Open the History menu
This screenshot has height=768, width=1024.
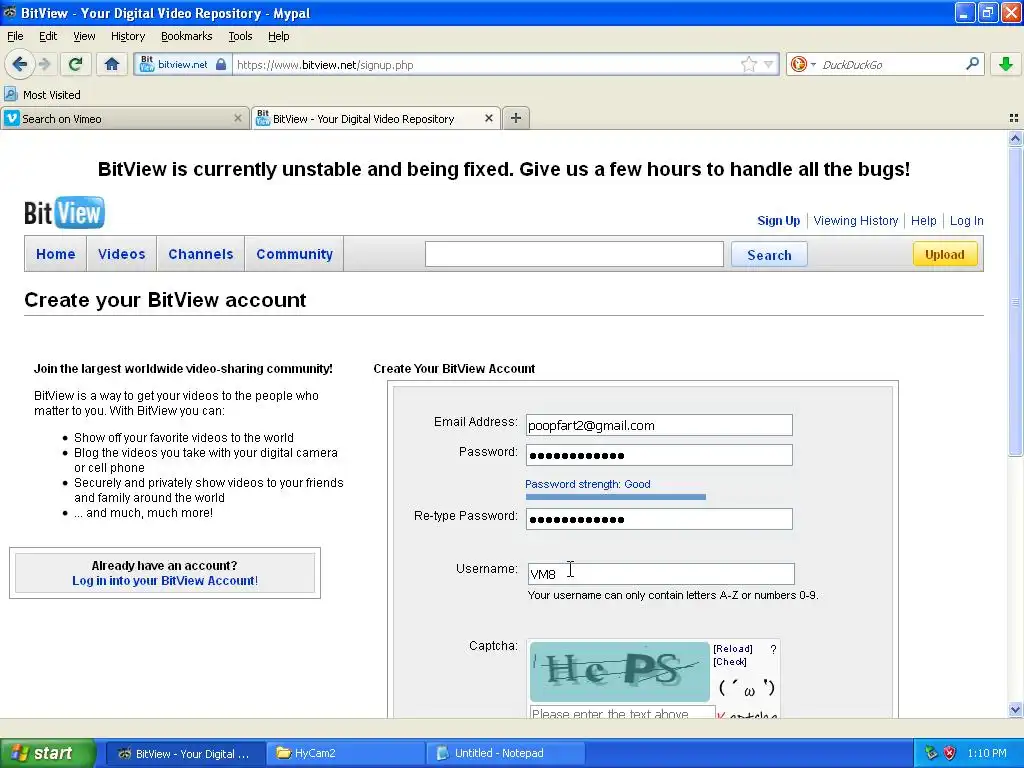127,36
